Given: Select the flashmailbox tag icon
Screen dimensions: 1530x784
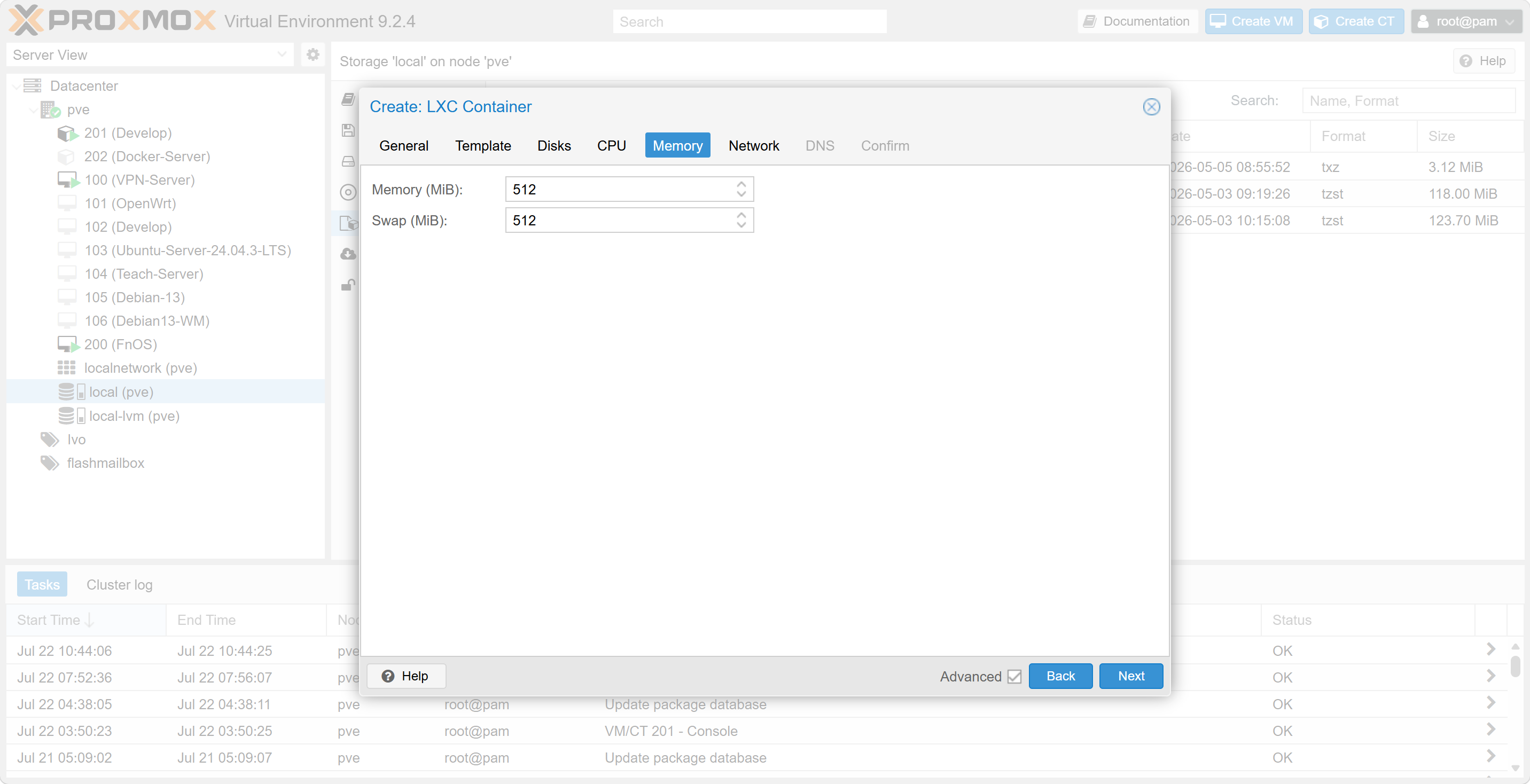Looking at the screenshot, I should point(50,462).
